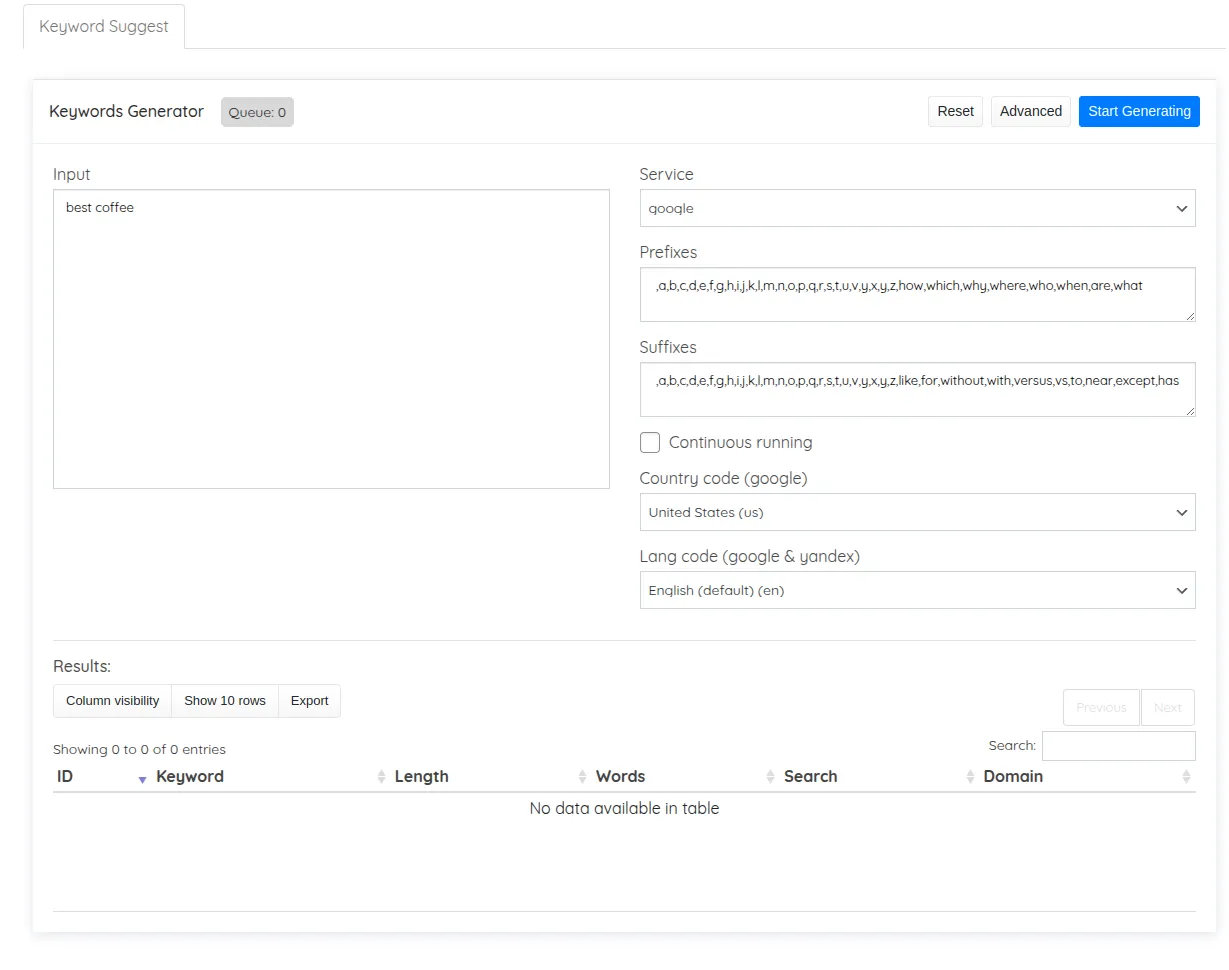Sort results by Domain column
This screenshot has height=970, width=1229.
(x=1012, y=777)
